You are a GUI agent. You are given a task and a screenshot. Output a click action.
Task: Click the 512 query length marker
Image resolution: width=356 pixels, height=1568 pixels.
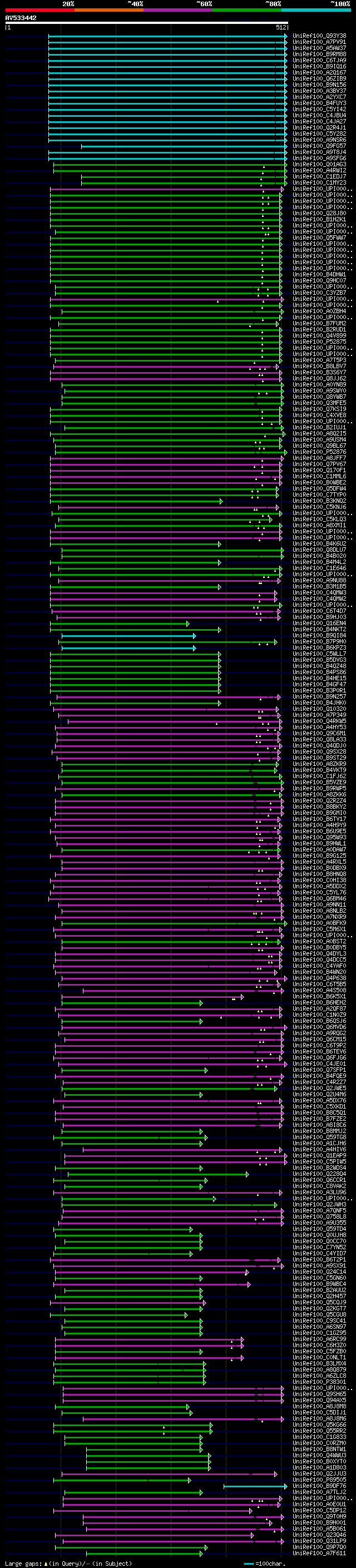[x=280, y=27]
